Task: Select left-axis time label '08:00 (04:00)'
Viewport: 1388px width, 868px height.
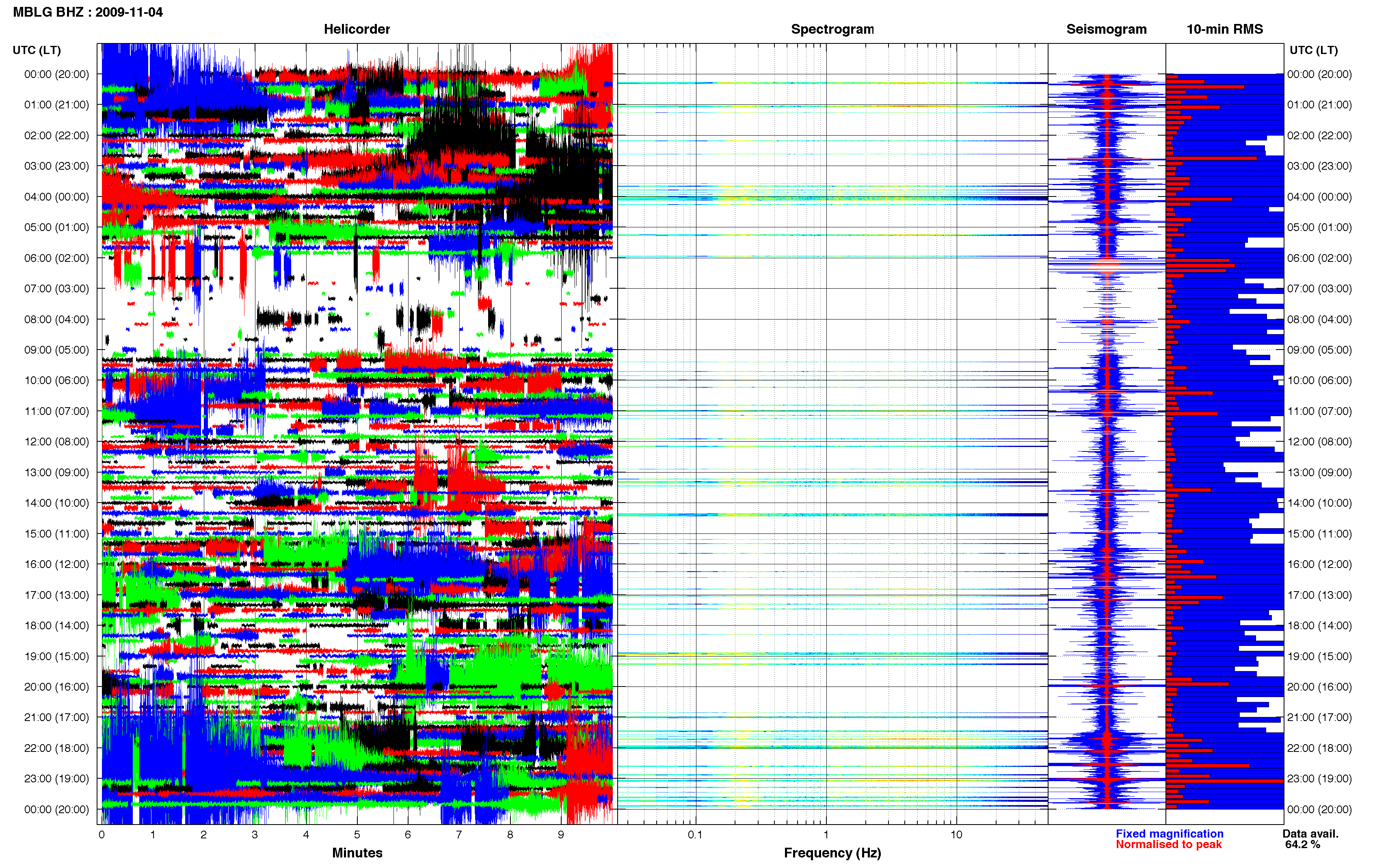Action: pos(56,319)
